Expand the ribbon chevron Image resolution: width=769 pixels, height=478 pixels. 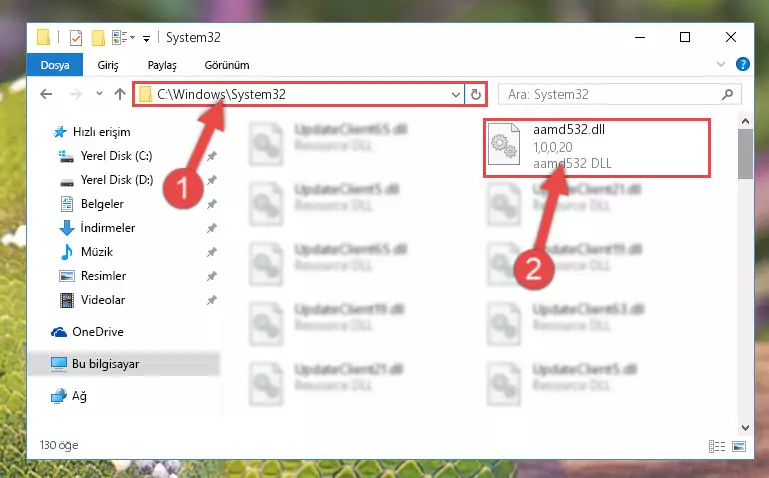[x=720, y=64]
